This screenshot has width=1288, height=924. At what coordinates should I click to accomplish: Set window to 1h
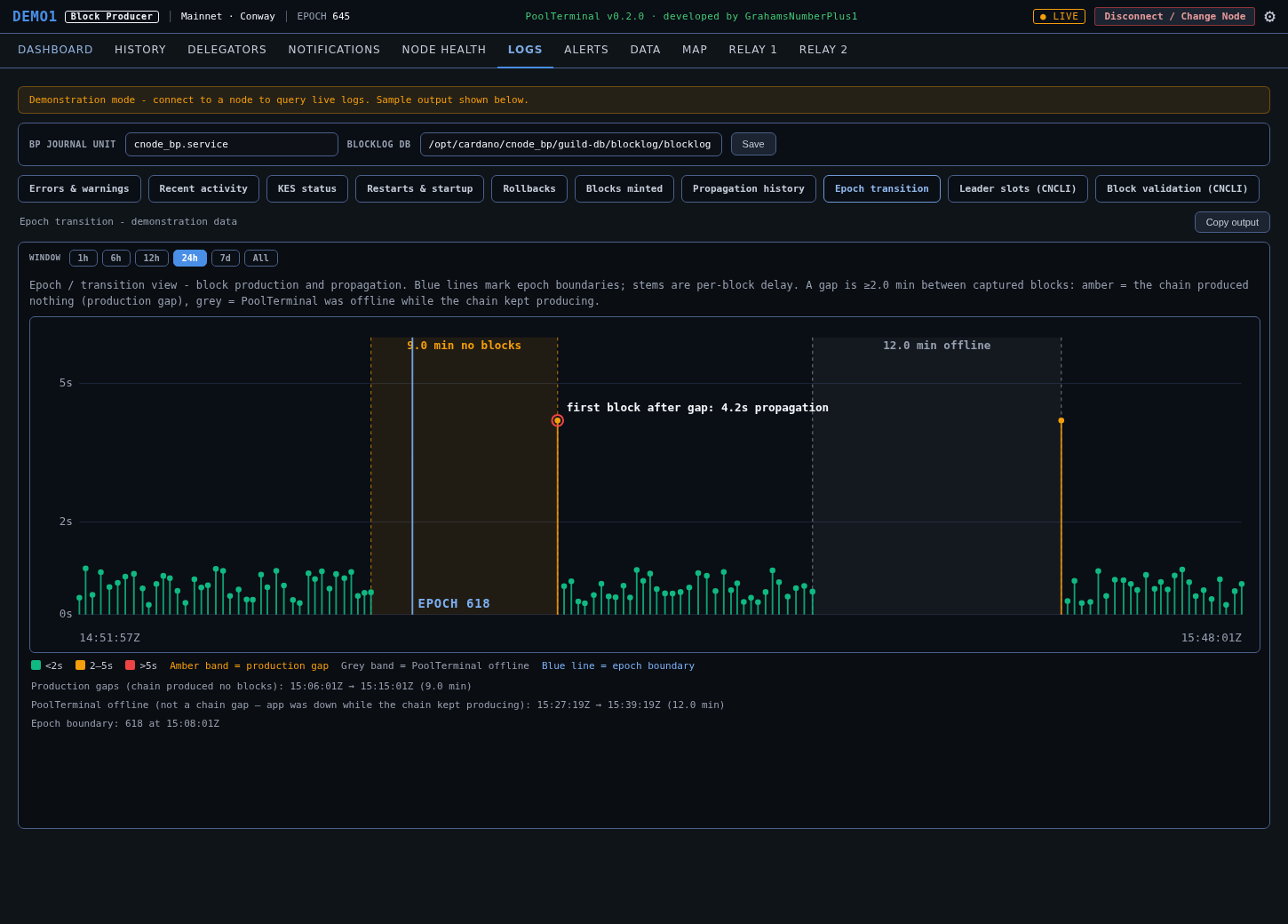(x=83, y=259)
